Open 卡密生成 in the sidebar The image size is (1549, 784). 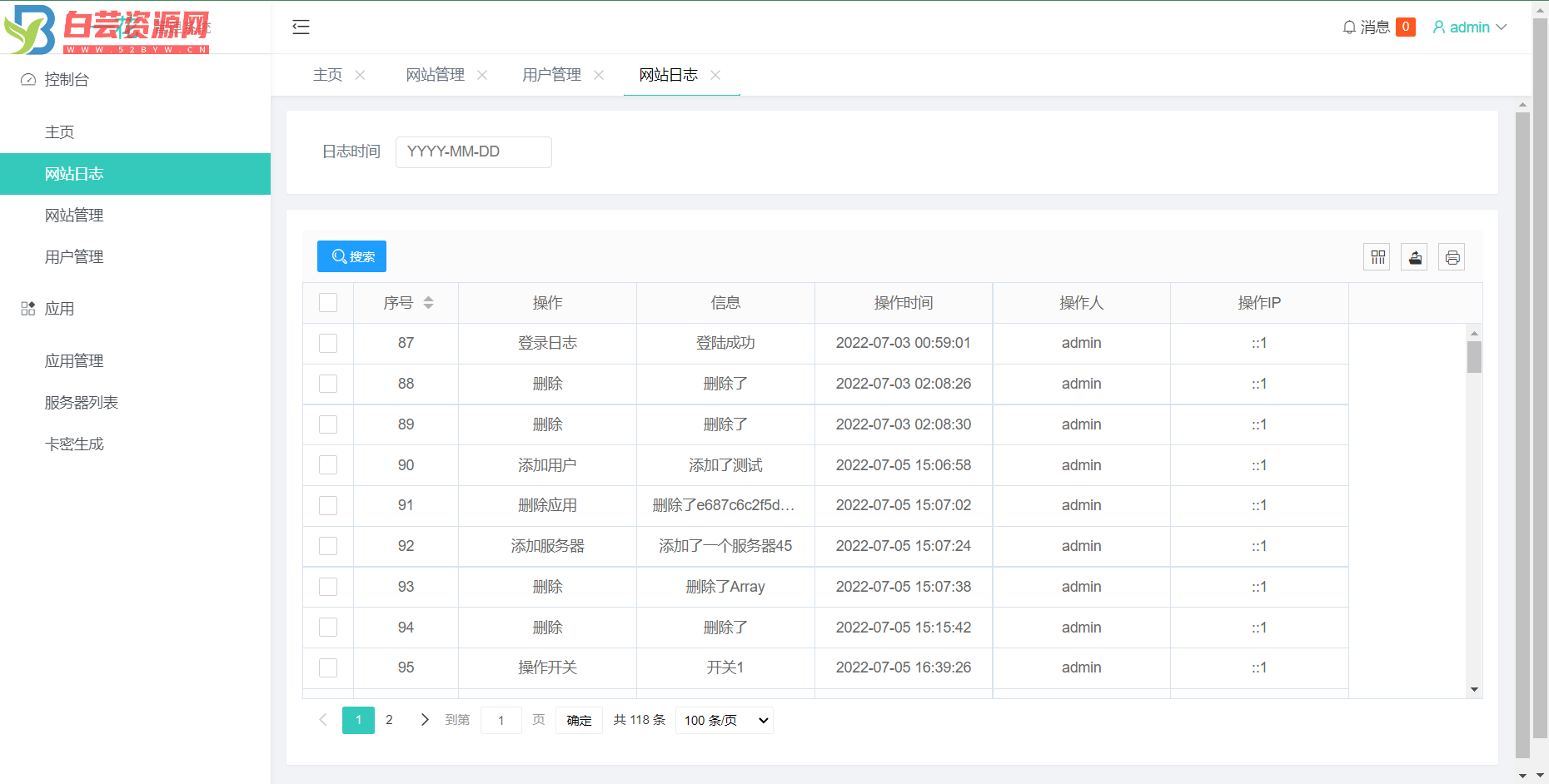[135, 444]
